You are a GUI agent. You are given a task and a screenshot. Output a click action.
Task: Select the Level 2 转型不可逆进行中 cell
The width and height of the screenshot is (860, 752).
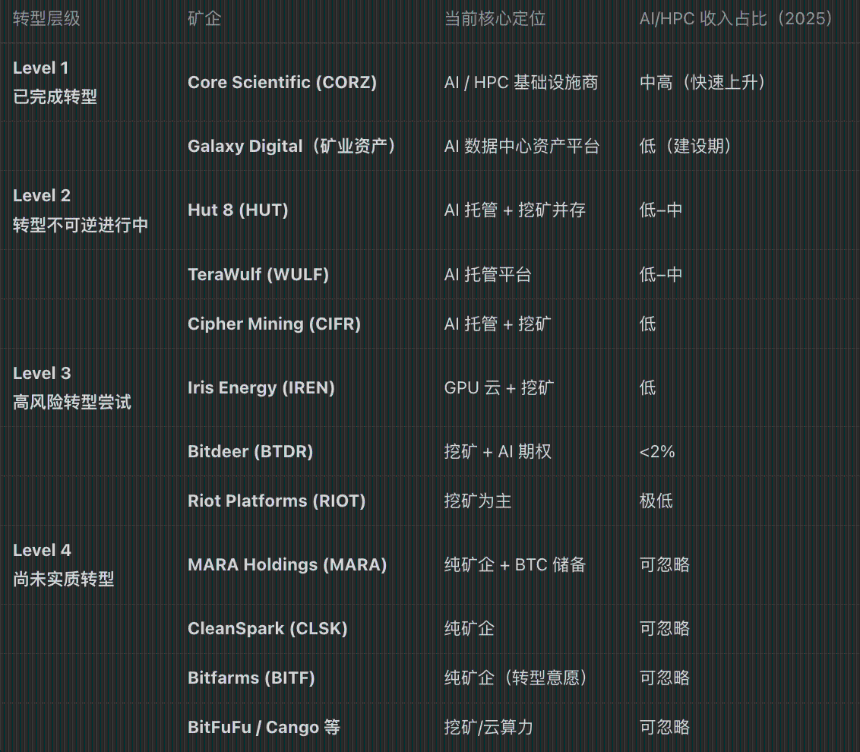pos(80,210)
